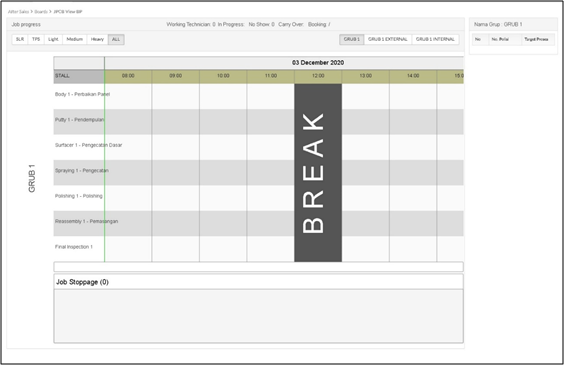Choose the Light job filter
The width and height of the screenshot is (564, 365).
[x=53, y=39]
